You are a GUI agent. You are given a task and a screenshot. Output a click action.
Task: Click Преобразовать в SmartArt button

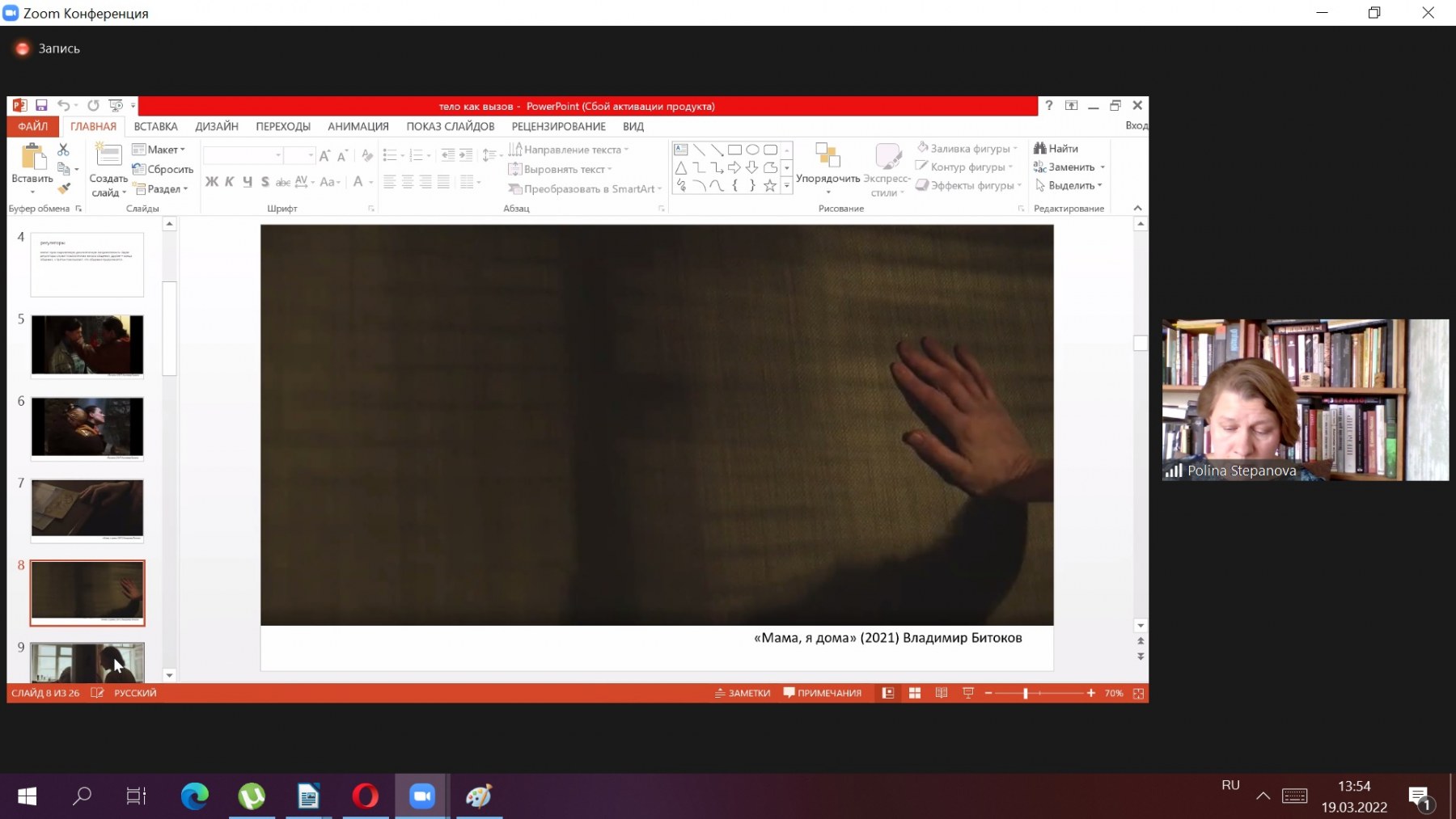[x=585, y=188]
